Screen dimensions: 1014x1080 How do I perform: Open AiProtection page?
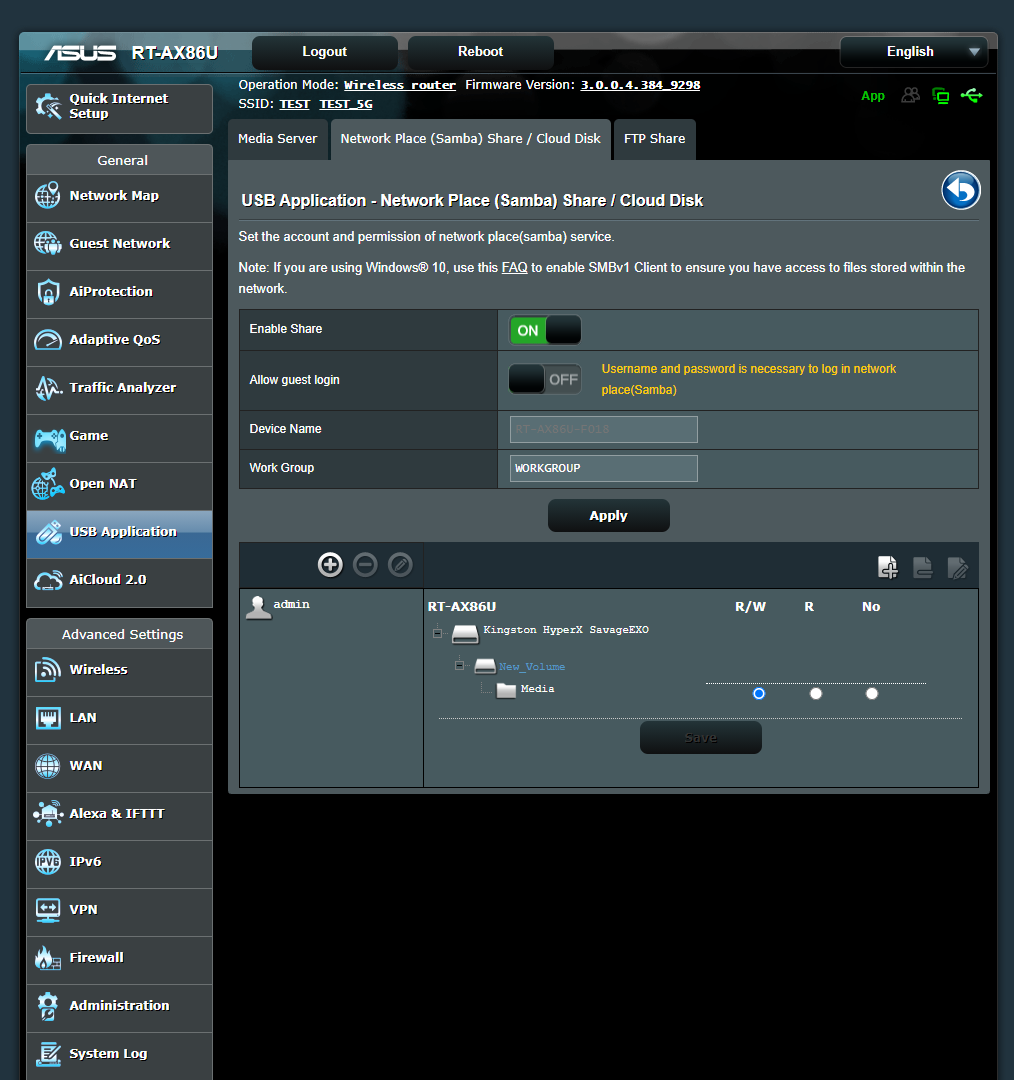click(x=119, y=294)
